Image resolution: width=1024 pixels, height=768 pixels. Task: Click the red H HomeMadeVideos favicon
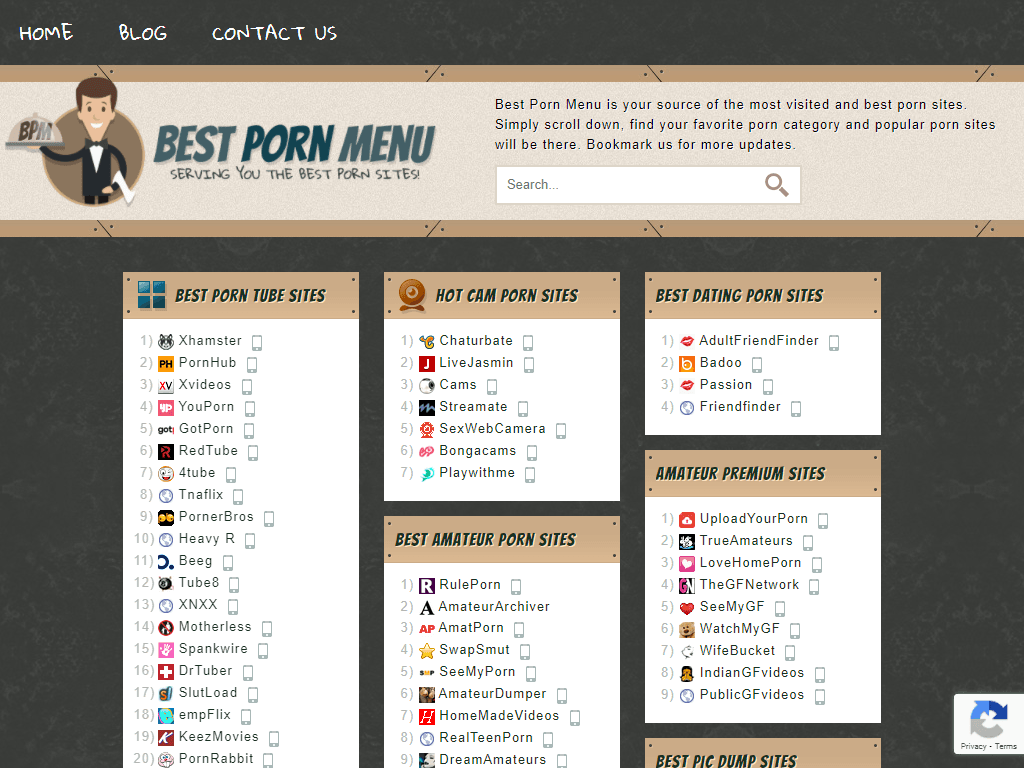[427, 716]
